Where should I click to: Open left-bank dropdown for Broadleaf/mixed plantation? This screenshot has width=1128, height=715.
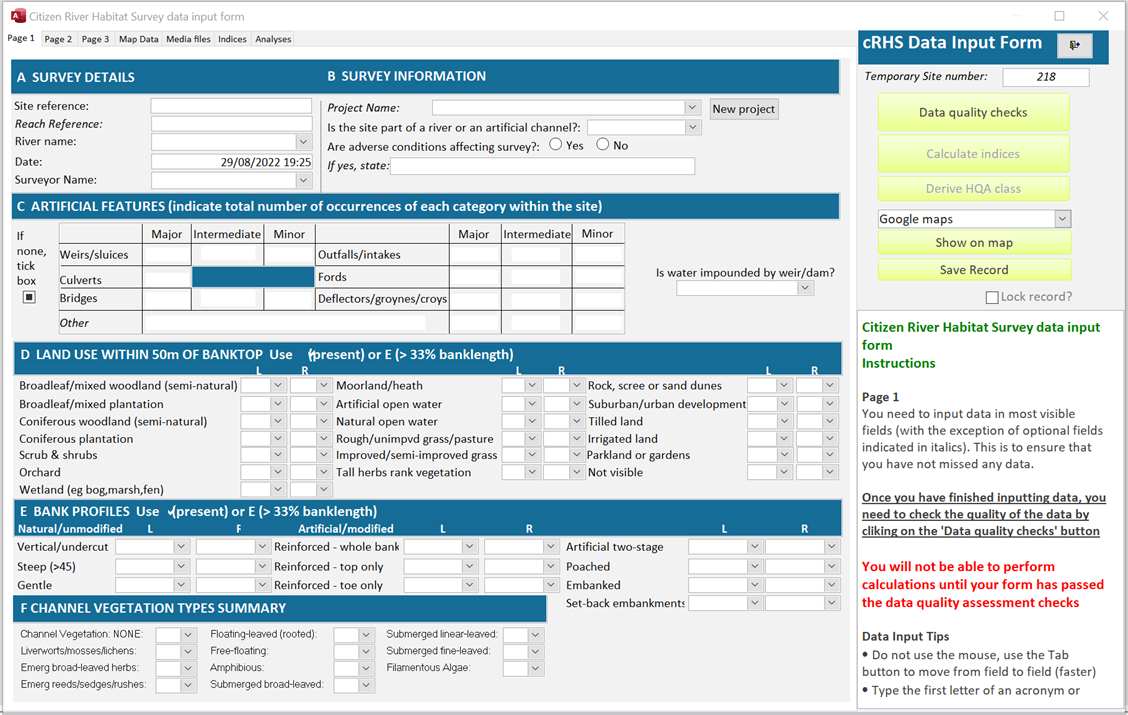click(x=278, y=404)
